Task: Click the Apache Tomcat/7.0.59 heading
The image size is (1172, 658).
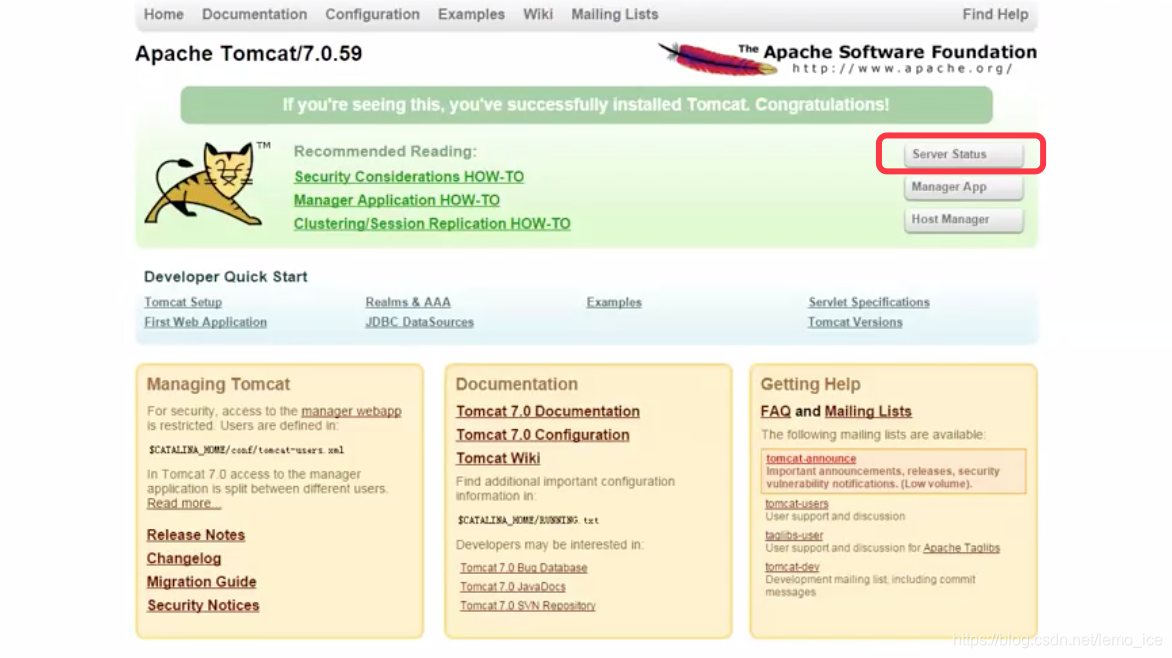Action: point(249,54)
